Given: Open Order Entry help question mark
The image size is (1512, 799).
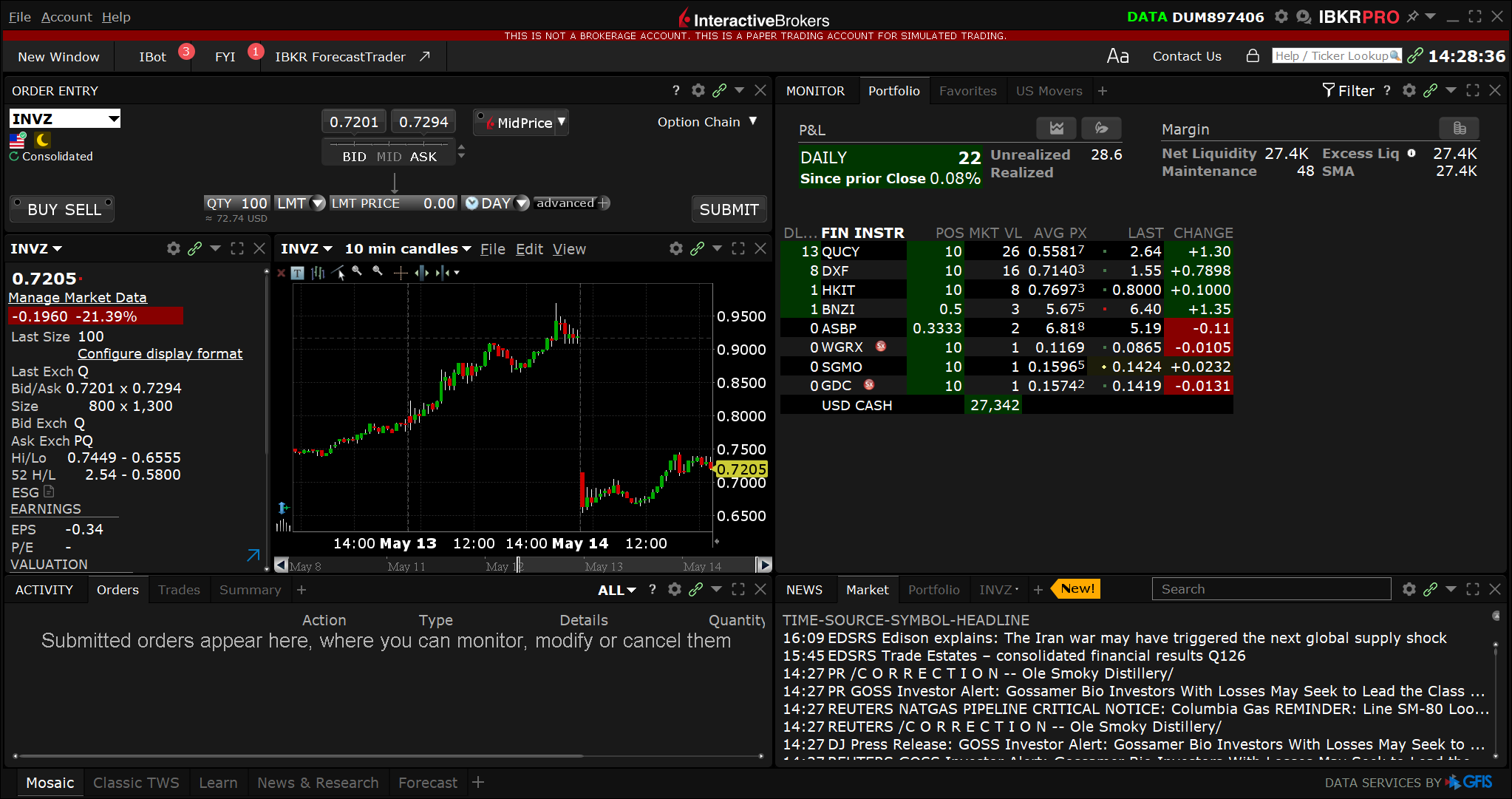Looking at the screenshot, I should (x=675, y=90).
